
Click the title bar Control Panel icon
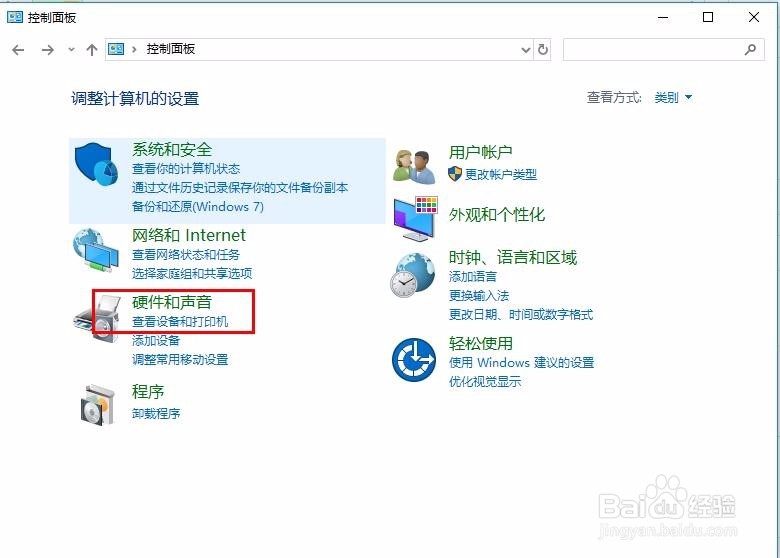tap(14, 18)
